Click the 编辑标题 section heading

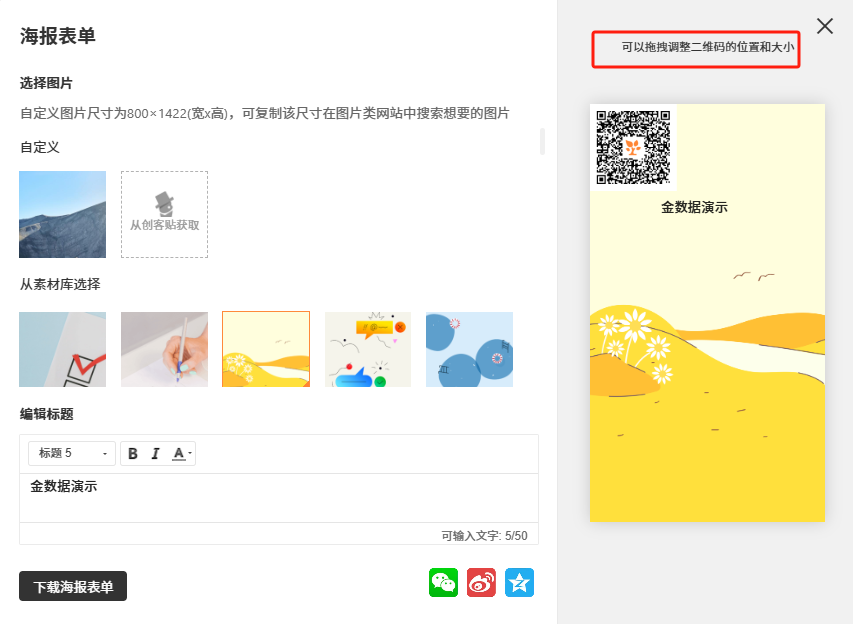(x=47, y=415)
